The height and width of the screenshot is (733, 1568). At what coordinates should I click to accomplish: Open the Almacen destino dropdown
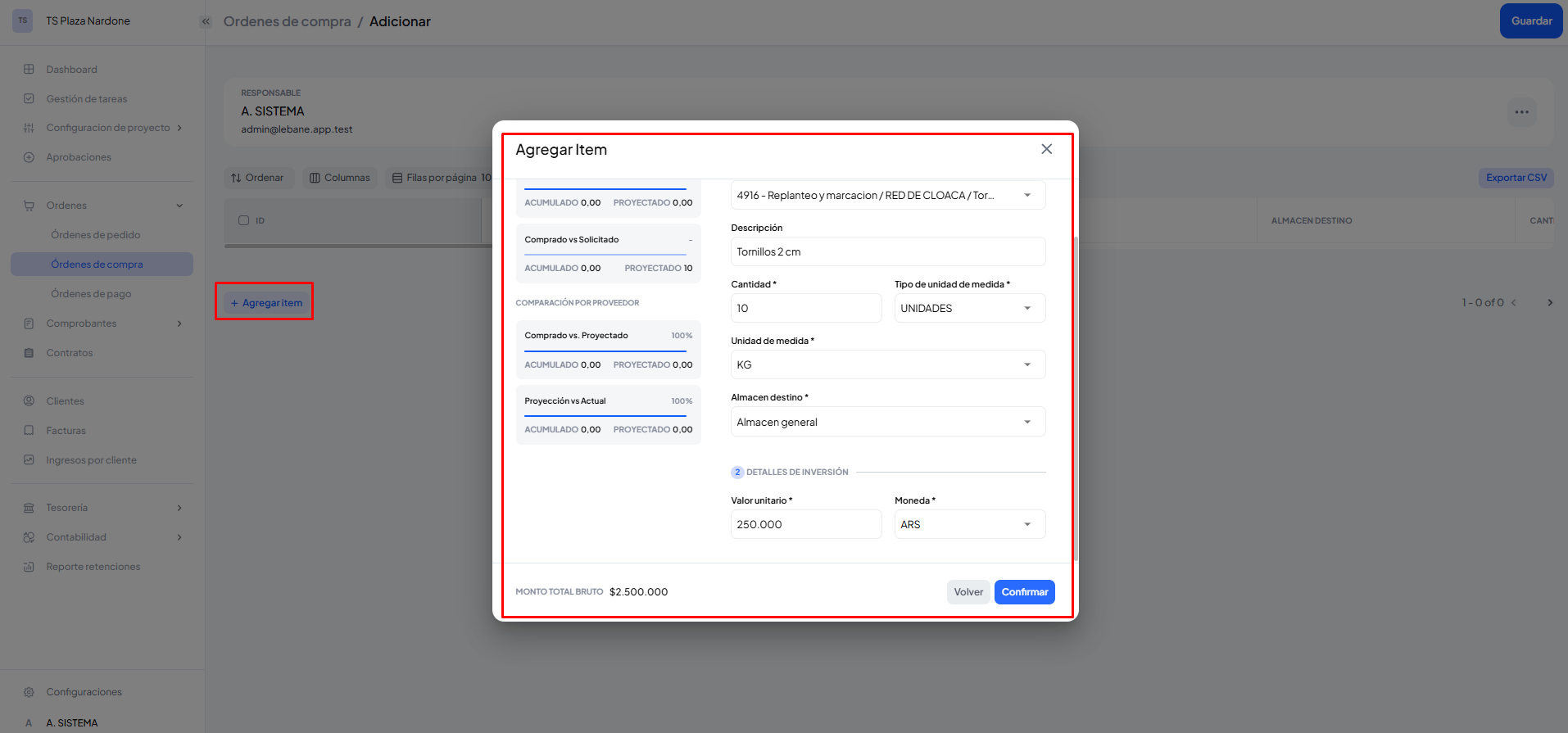[887, 423]
